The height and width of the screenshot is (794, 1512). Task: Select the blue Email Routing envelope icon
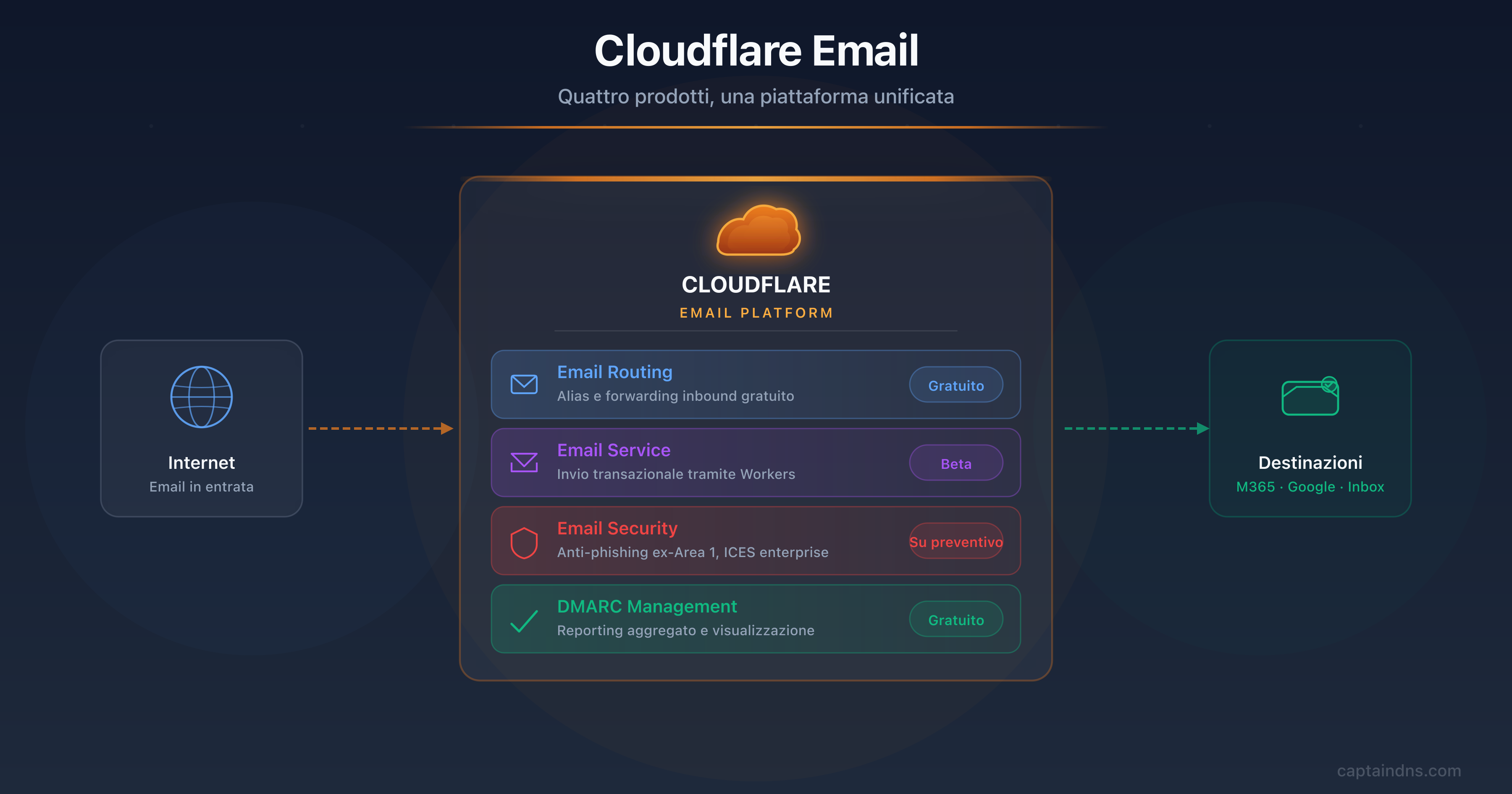(x=524, y=384)
